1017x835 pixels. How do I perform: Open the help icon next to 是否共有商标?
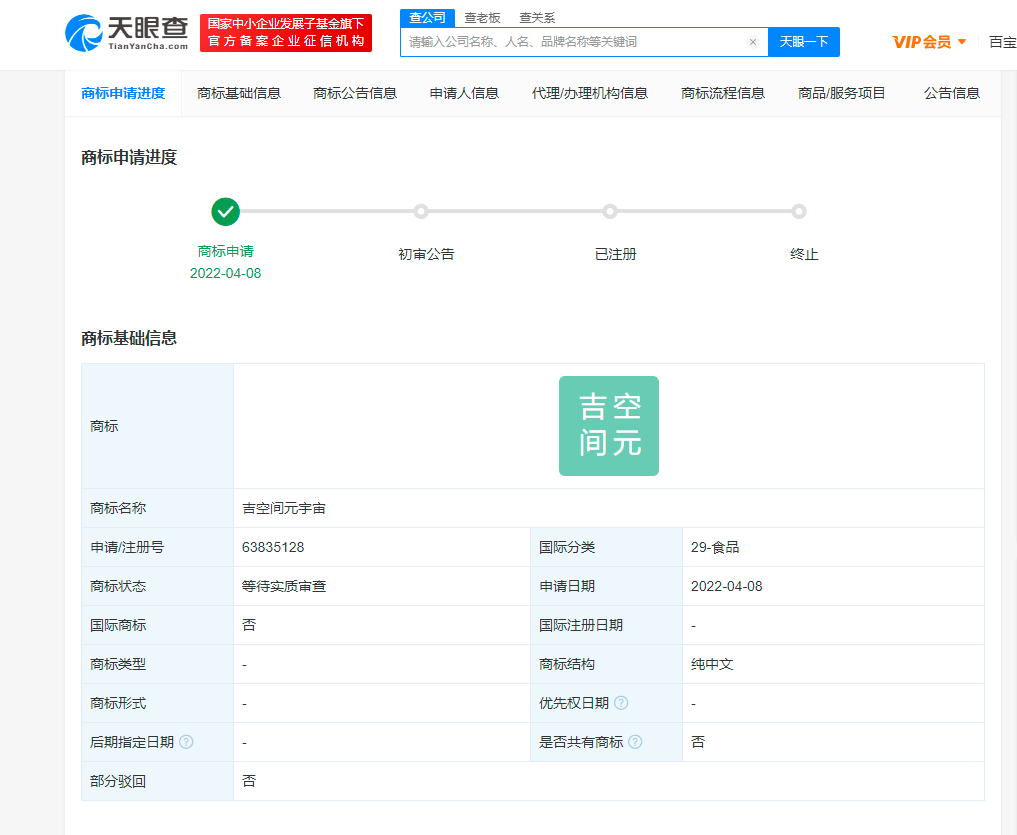pos(636,742)
